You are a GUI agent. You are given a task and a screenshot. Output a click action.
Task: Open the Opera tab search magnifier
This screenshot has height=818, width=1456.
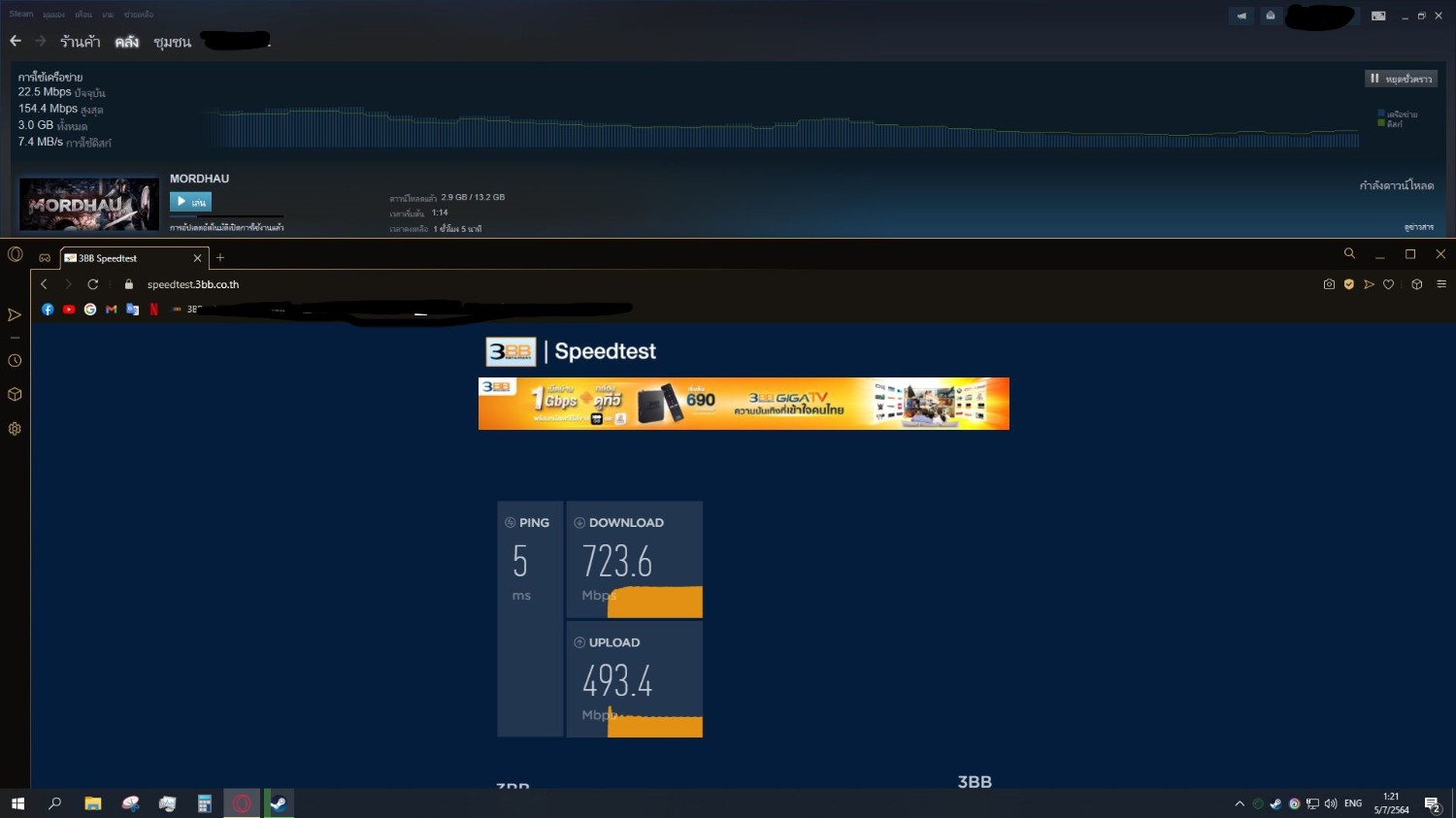click(1349, 253)
